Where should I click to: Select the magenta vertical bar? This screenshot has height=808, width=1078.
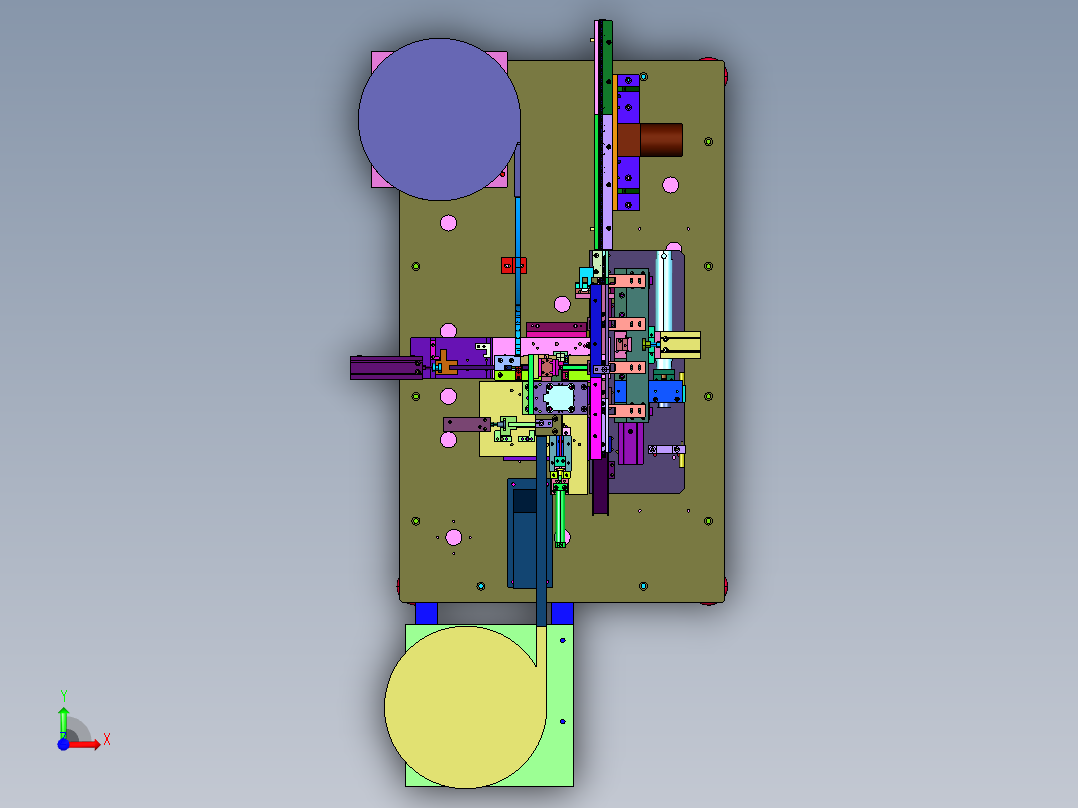[595, 417]
